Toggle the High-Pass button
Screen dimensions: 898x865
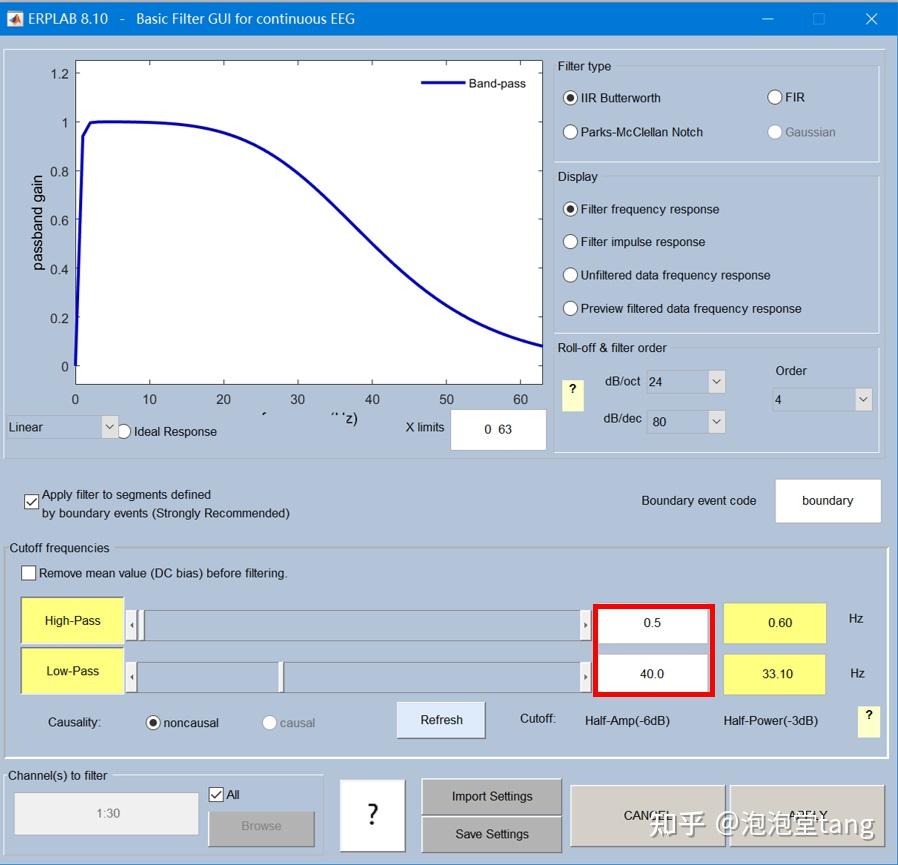(x=73, y=620)
